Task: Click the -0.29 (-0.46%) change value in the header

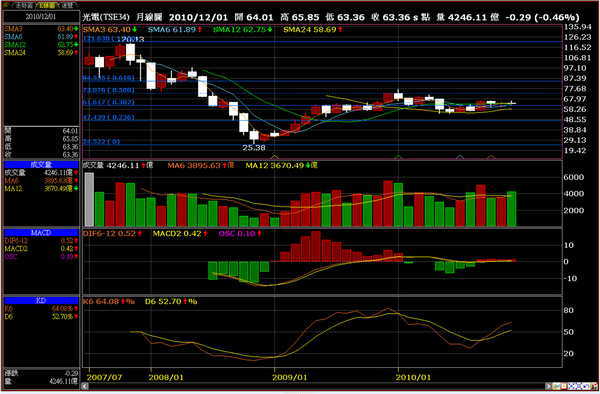Action: pos(542,17)
